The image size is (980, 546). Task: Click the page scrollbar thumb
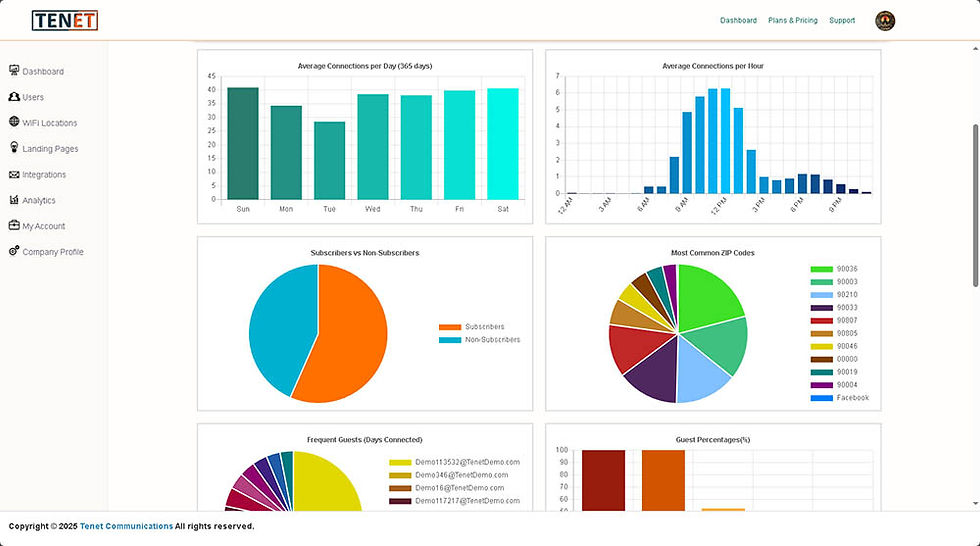coord(976,206)
